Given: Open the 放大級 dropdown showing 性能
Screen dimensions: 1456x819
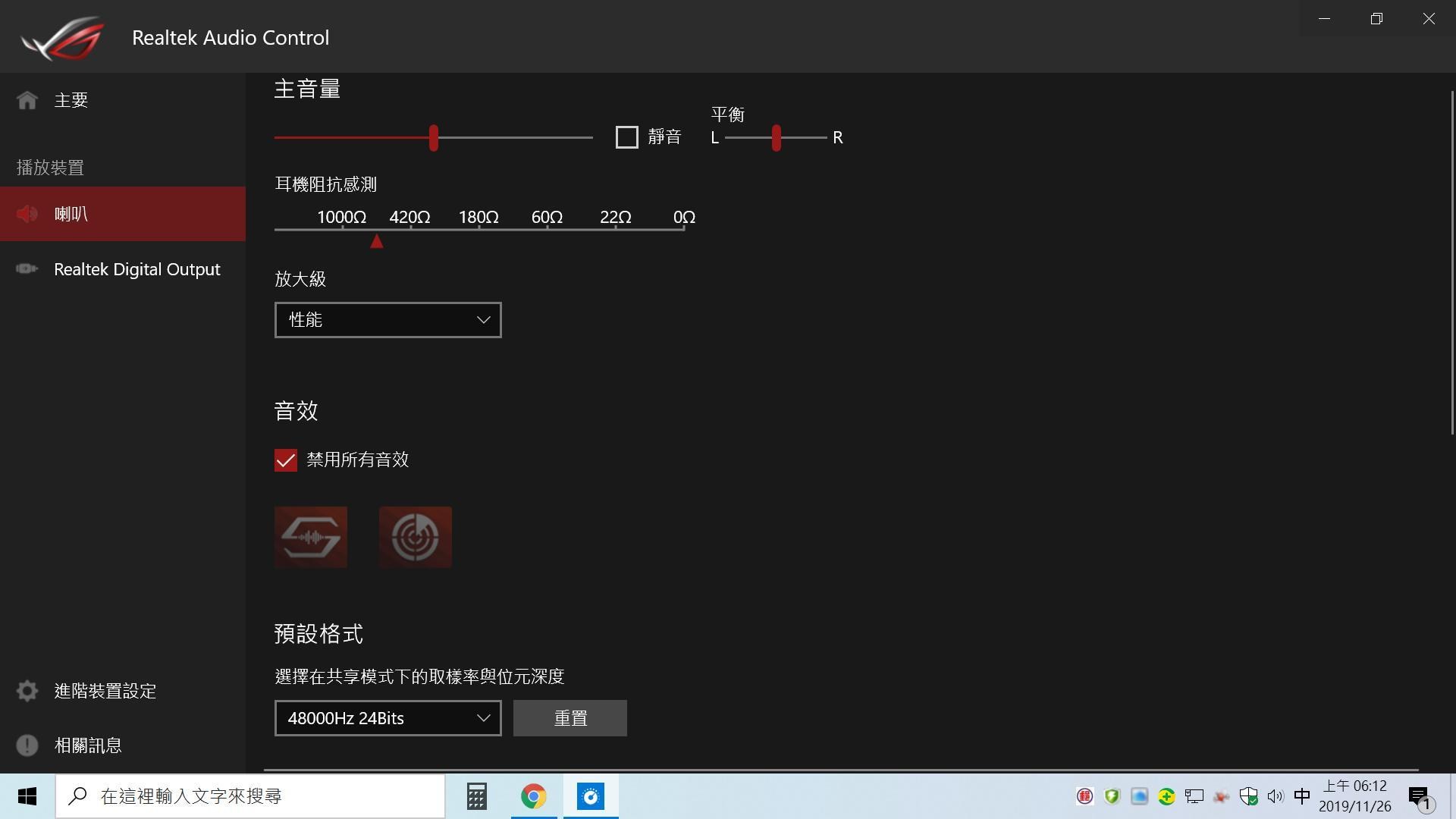Looking at the screenshot, I should (x=388, y=319).
